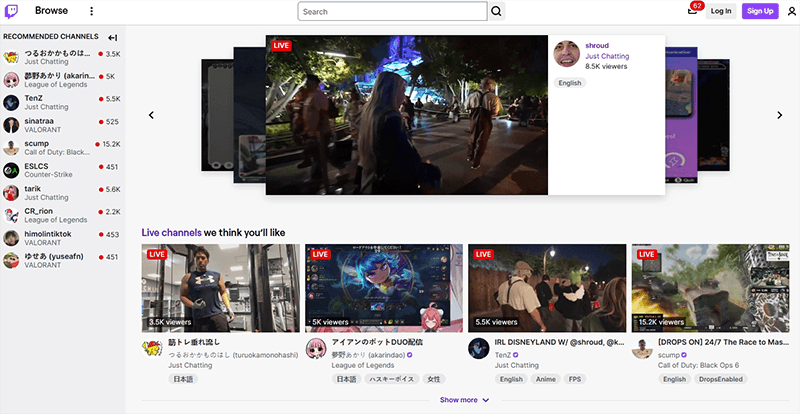
Task: Open the Live channels heading link
Action: click(171, 233)
